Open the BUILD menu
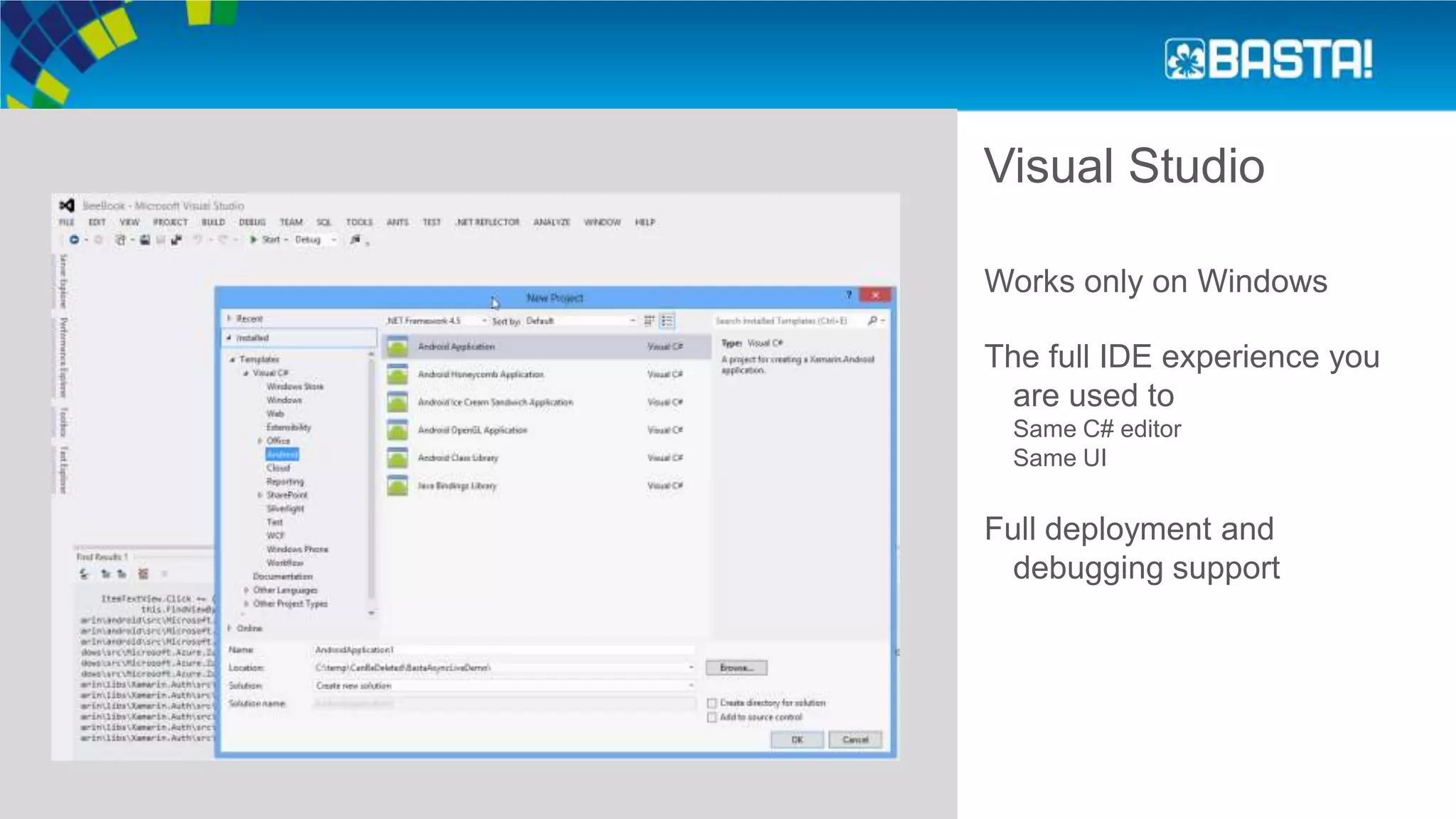Screen dimensions: 1456x819 [213, 223]
